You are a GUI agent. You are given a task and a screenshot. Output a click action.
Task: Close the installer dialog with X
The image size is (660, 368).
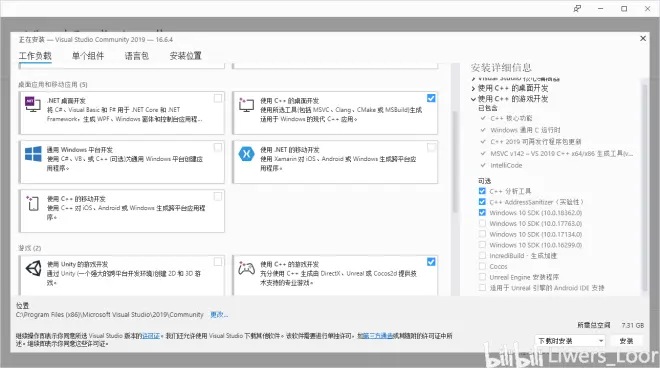(643, 38)
